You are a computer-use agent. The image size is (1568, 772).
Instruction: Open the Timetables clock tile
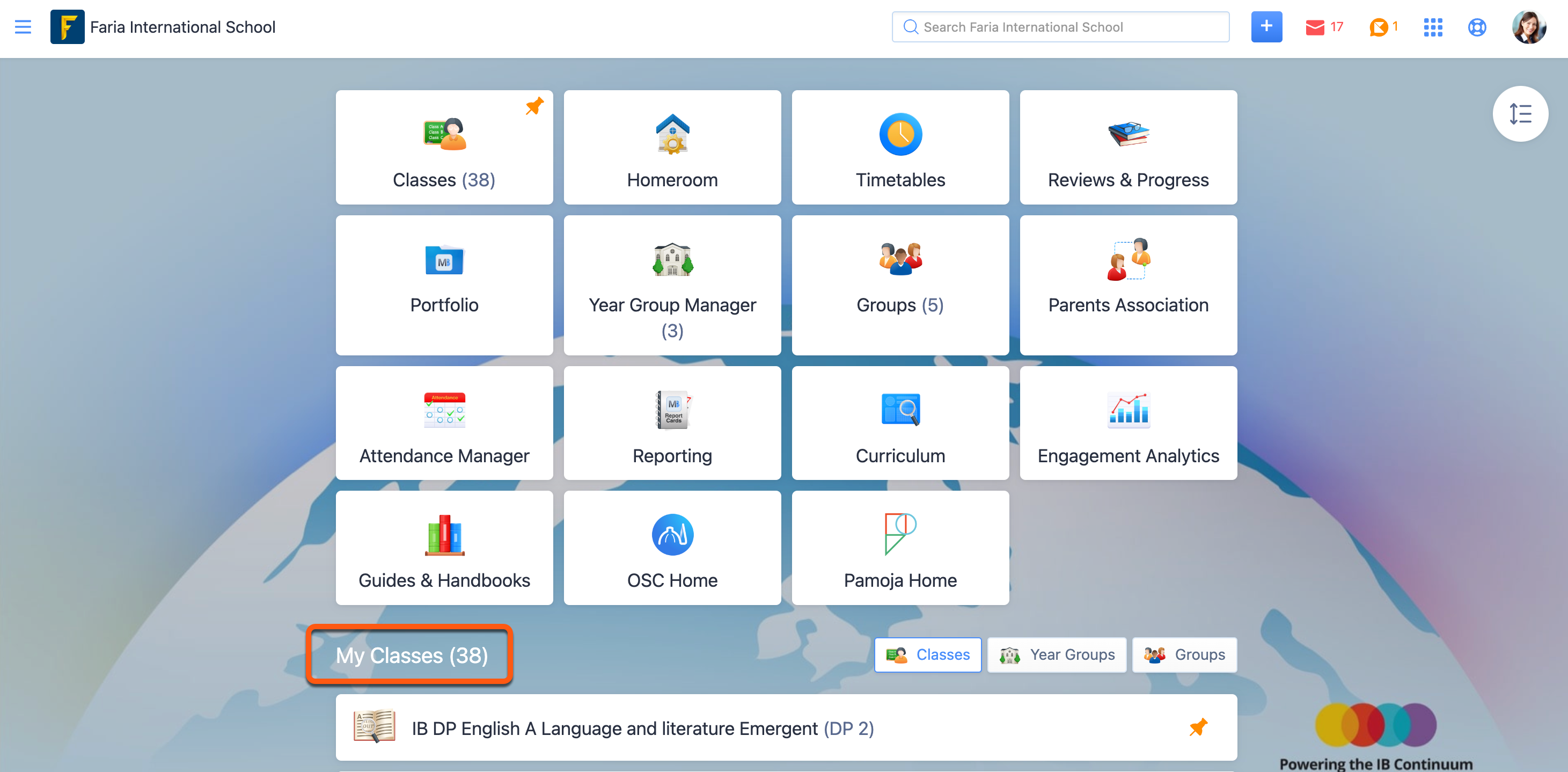[900, 147]
